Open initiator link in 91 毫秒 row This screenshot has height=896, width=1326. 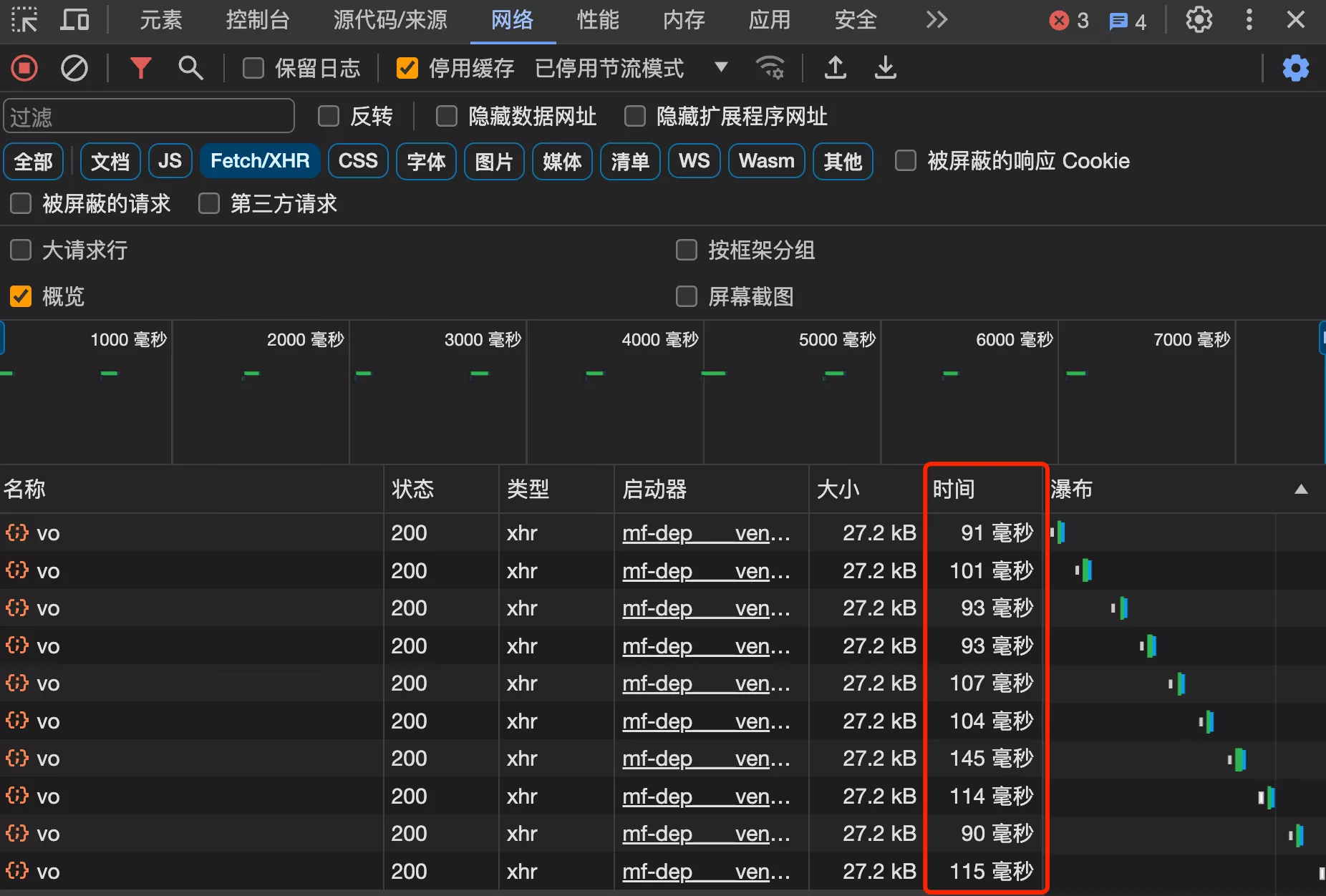[x=706, y=533]
